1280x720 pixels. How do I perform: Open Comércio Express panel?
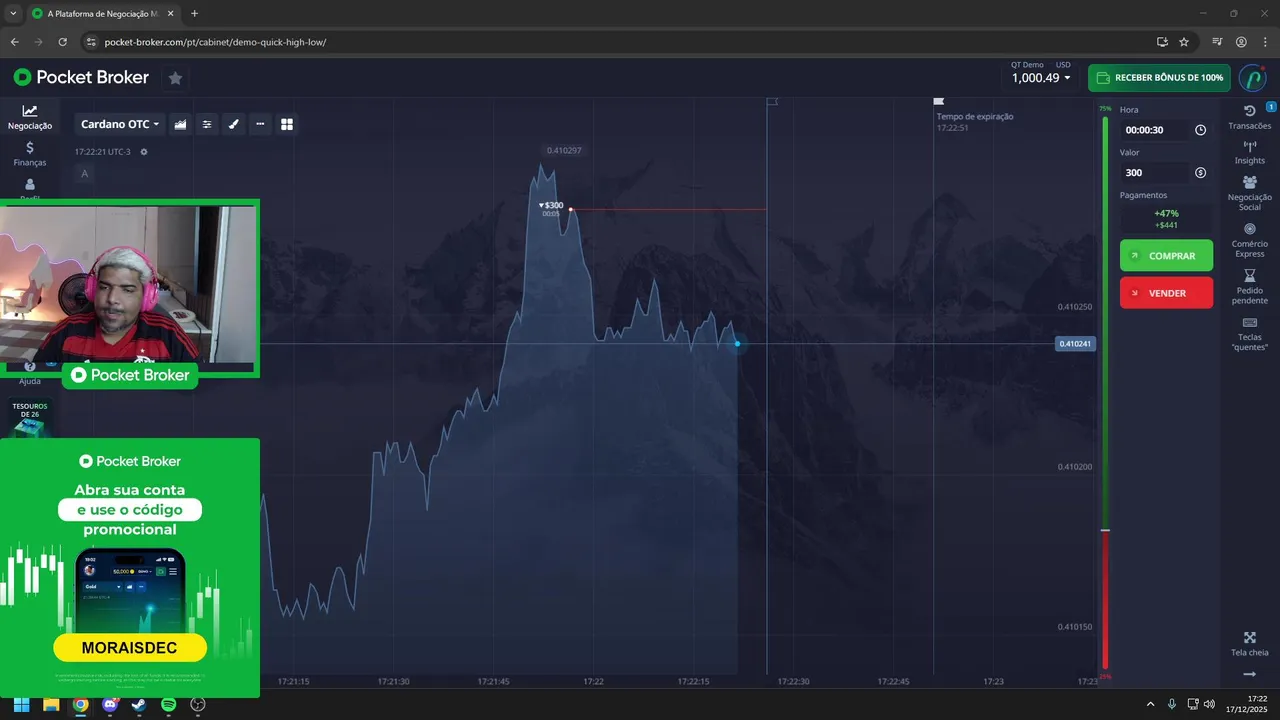(x=1249, y=240)
